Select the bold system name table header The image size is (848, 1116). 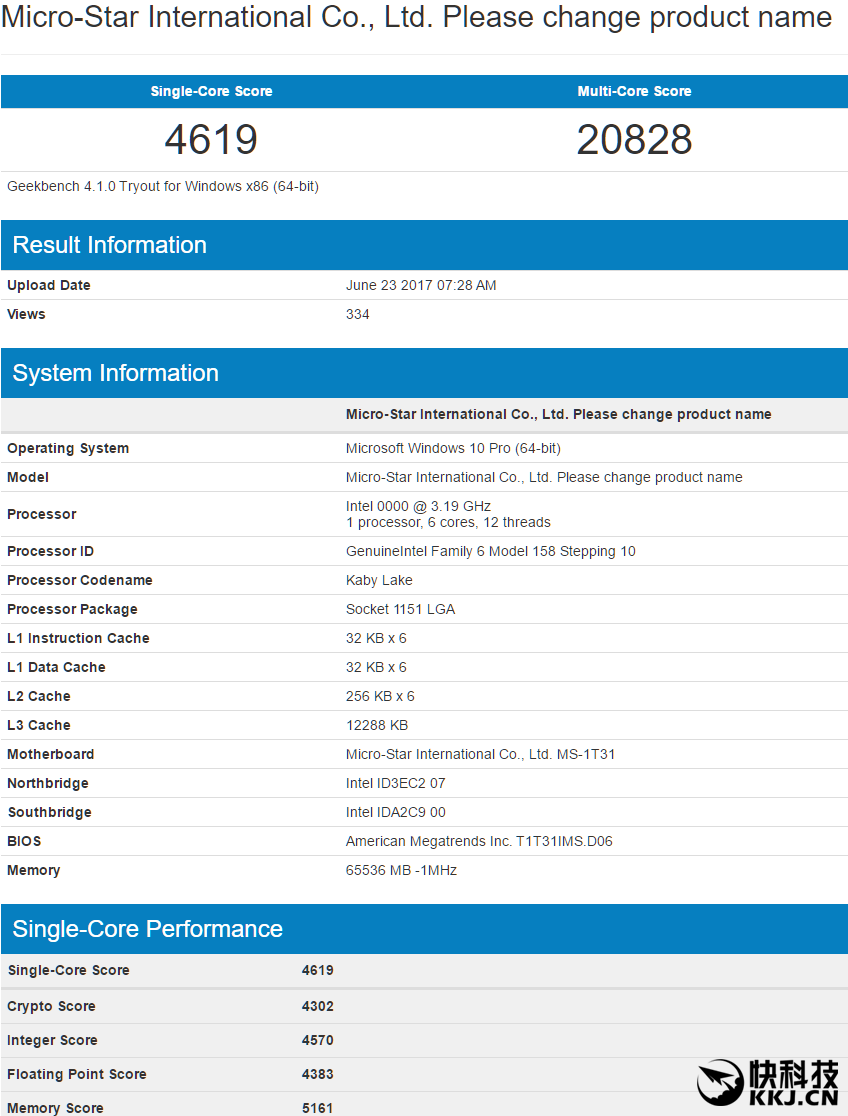pos(558,414)
